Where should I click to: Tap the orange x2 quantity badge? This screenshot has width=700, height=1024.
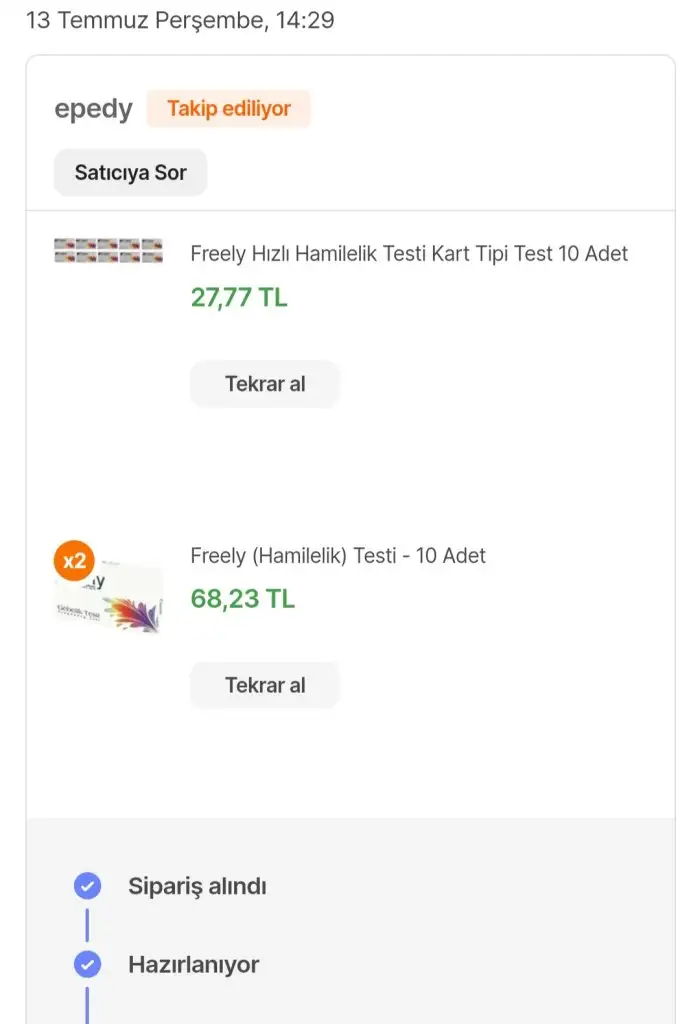coord(75,561)
